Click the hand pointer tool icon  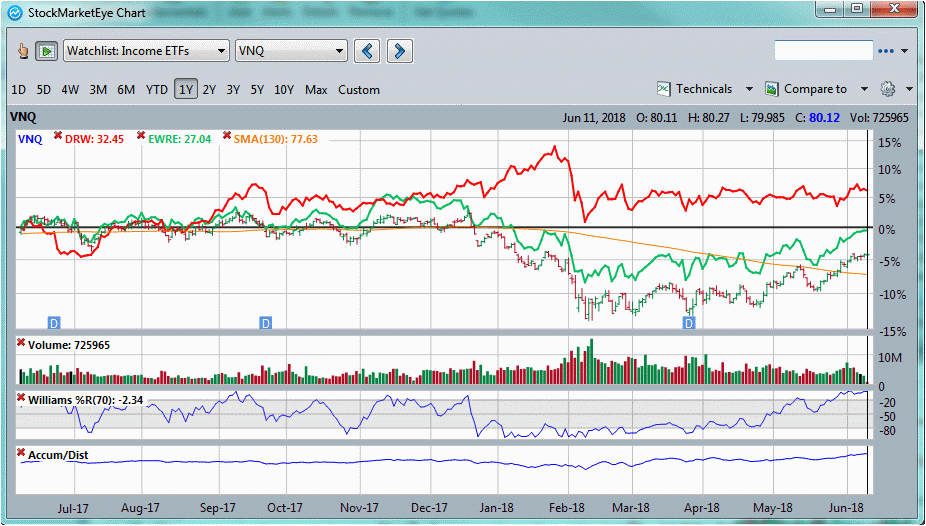(x=24, y=51)
